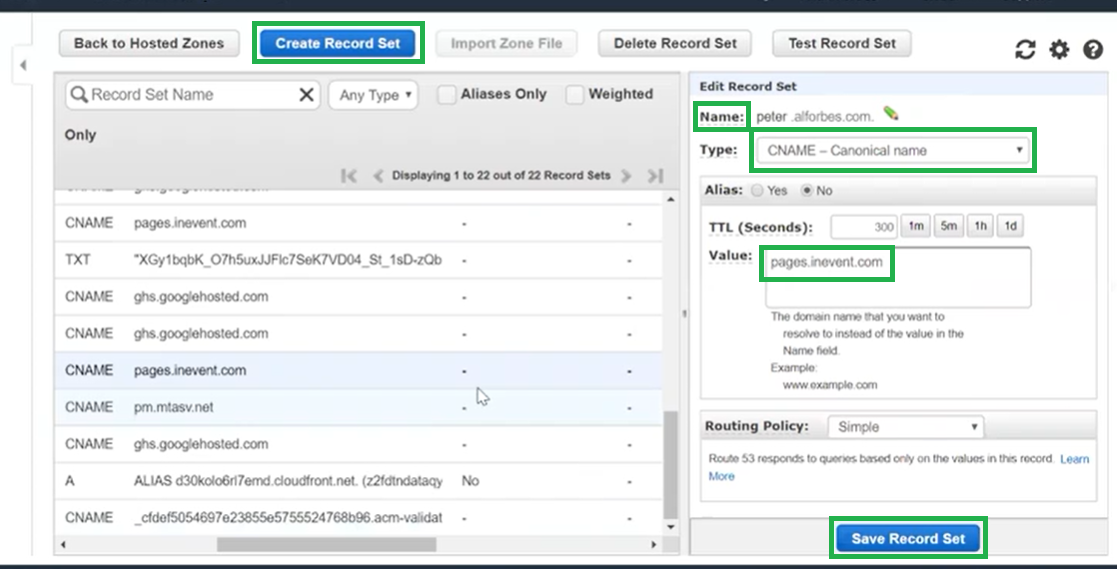Image resolution: width=1117 pixels, height=569 pixels.
Task: Set TTL to 1m
Action: (915, 226)
